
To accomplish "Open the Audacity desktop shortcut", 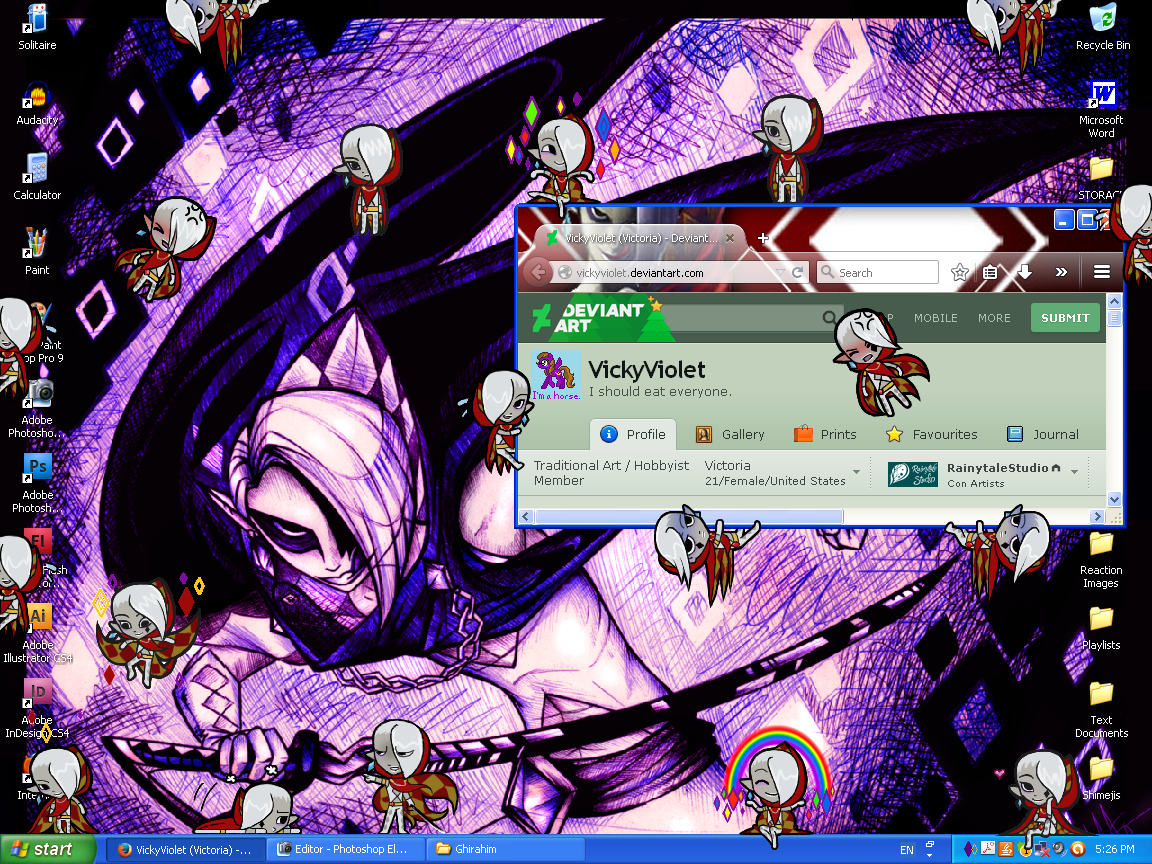I will pyautogui.click(x=37, y=103).
